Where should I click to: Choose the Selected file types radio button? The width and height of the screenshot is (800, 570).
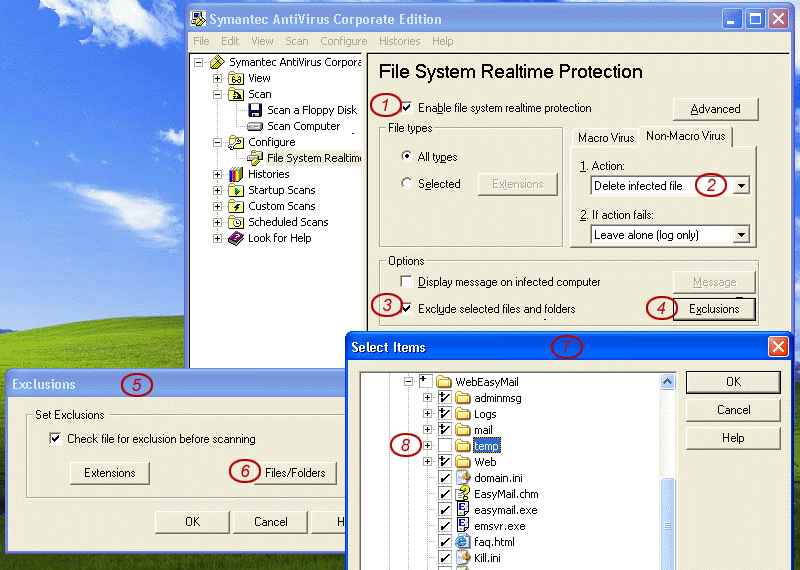pos(406,184)
